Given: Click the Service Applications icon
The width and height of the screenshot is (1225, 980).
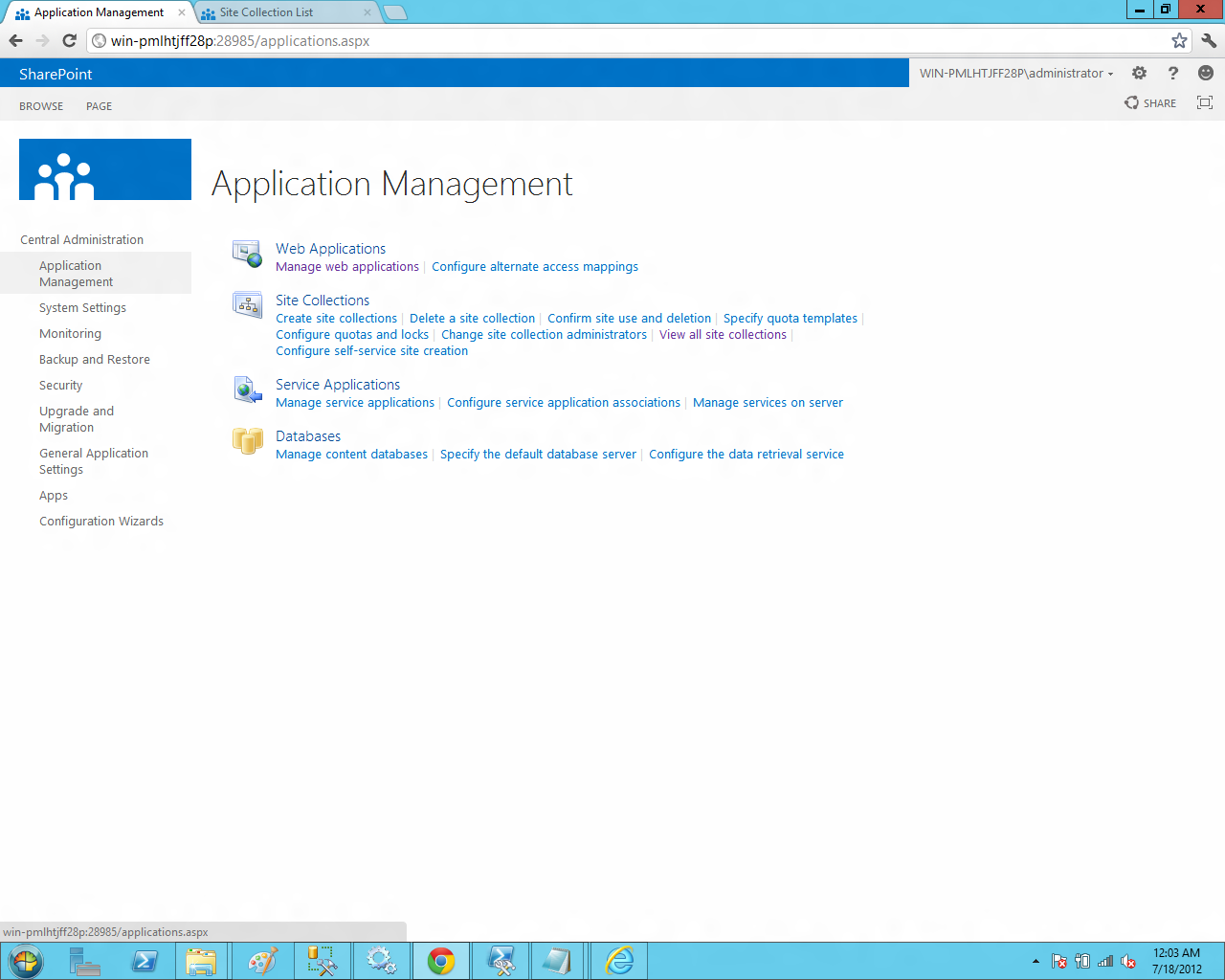Looking at the screenshot, I should point(247,390).
